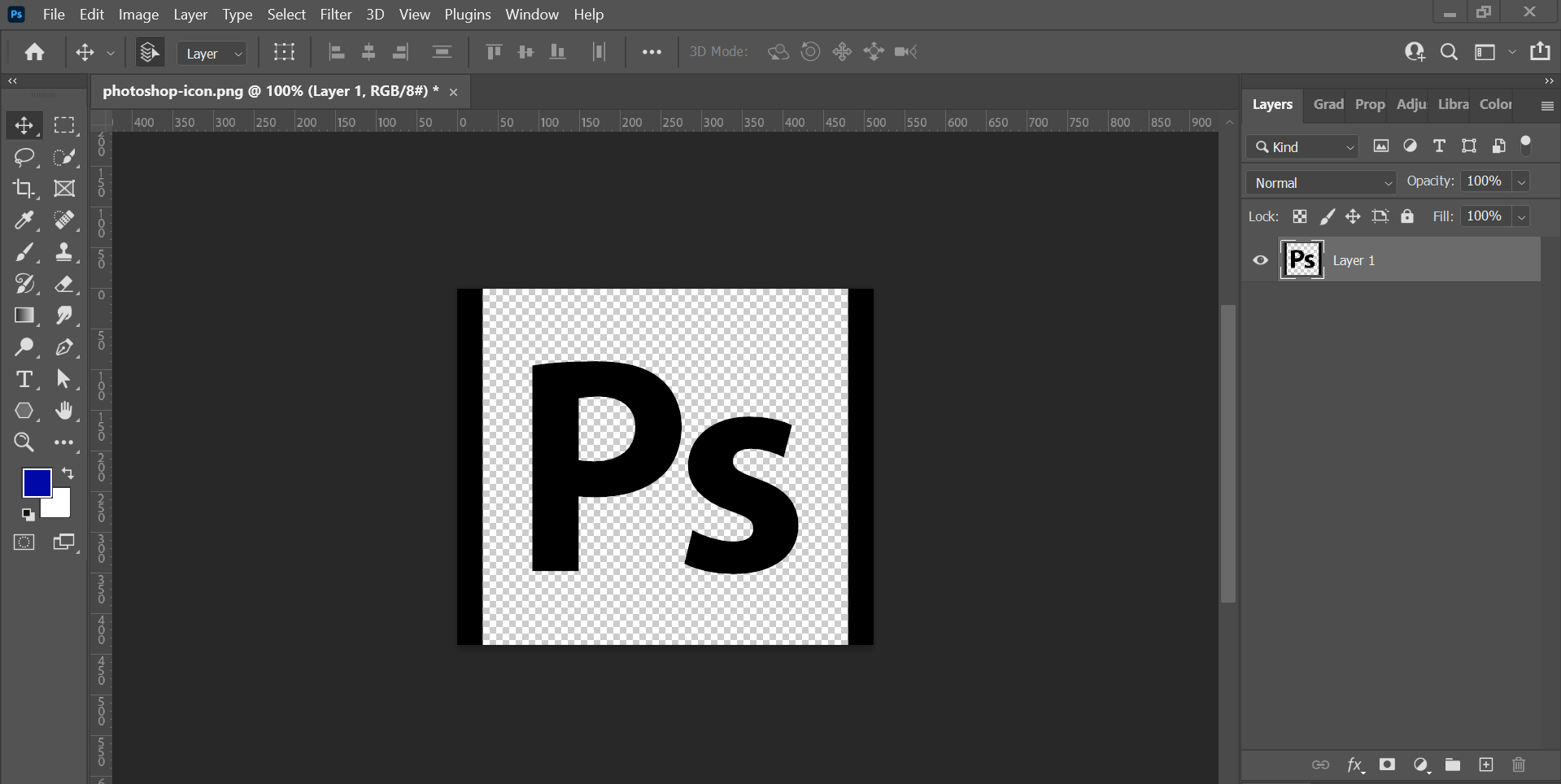Open the Filter menu
The image size is (1561, 784).
(x=335, y=15)
